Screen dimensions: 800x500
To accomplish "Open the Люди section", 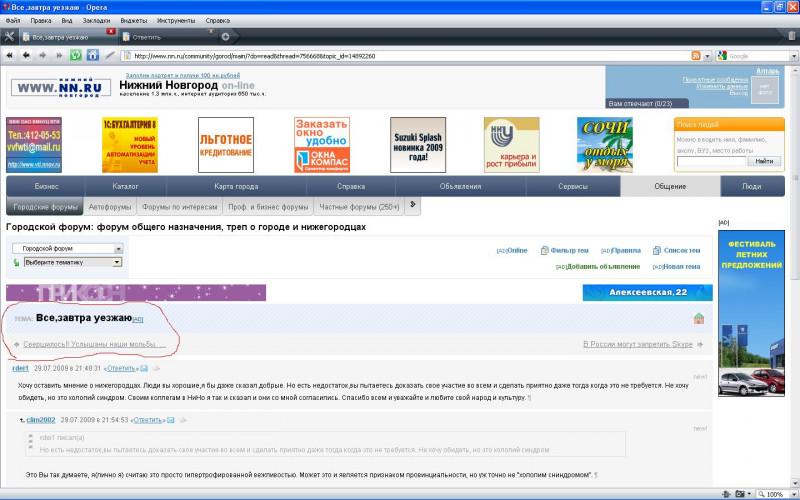I will click(x=752, y=186).
